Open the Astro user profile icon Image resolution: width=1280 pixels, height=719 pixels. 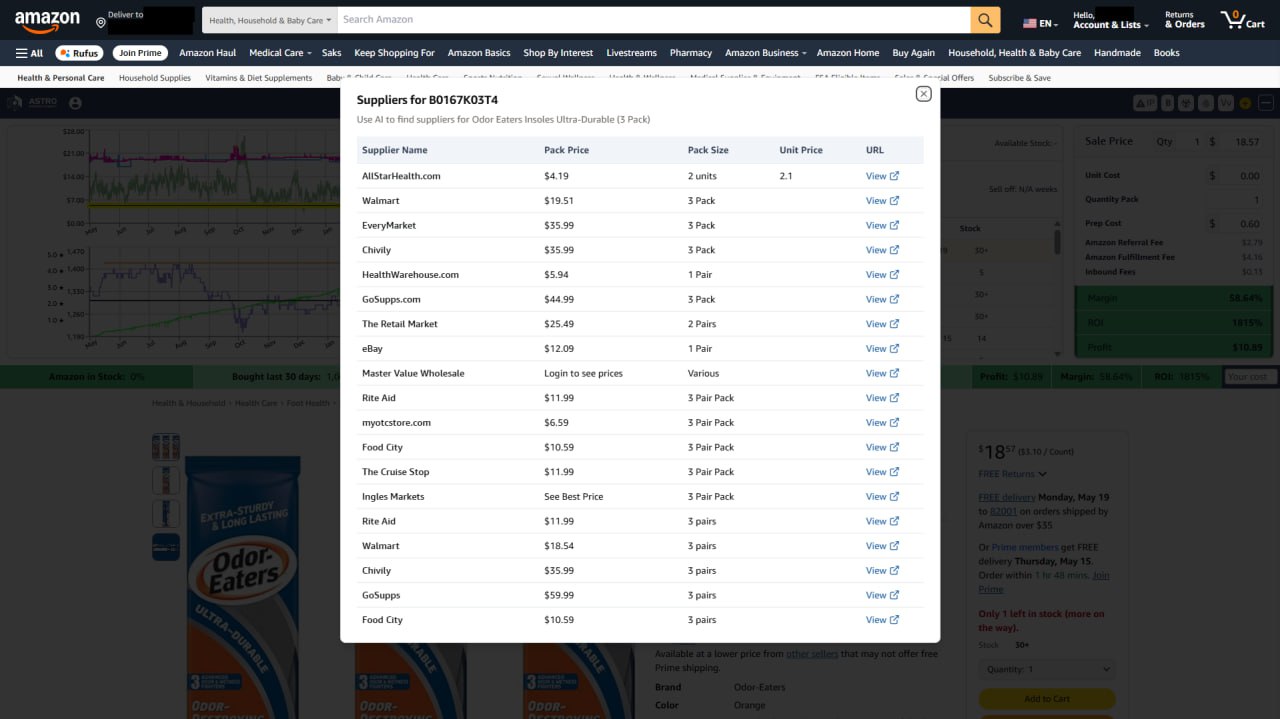pos(75,102)
